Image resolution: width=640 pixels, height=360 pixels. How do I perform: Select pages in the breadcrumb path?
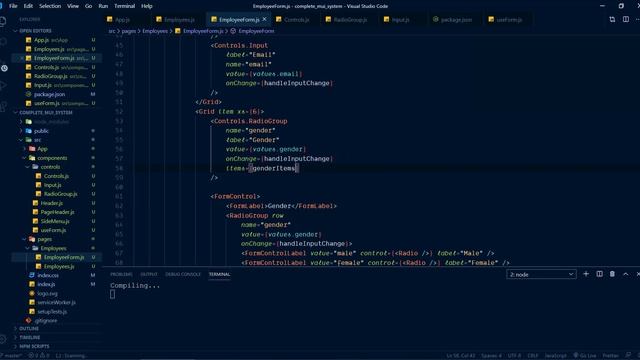pos(128,31)
